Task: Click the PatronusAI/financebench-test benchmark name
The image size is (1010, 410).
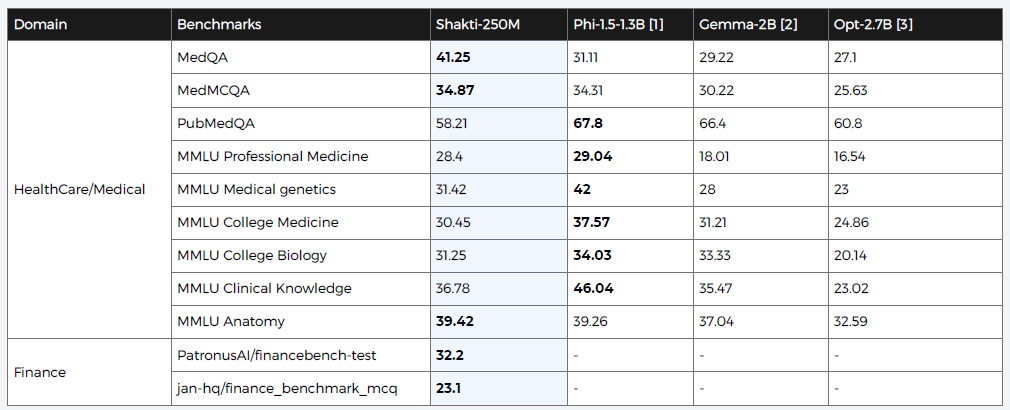Action: [x=276, y=355]
